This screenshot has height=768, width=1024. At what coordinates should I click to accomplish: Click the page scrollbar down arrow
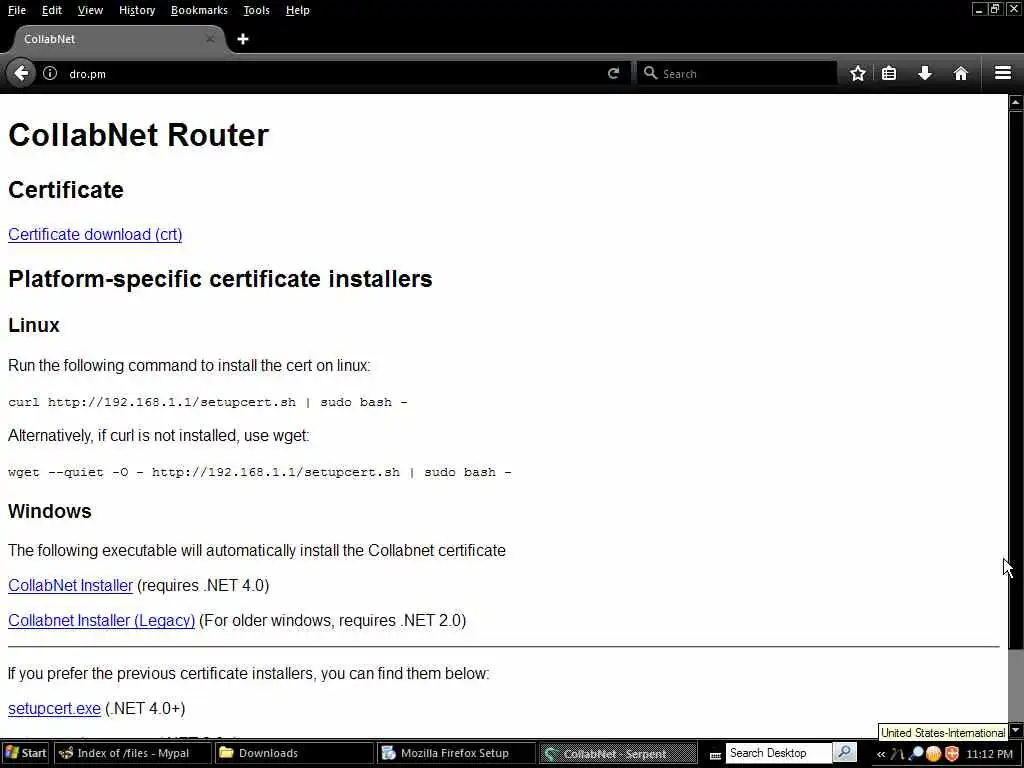pos(1016,730)
